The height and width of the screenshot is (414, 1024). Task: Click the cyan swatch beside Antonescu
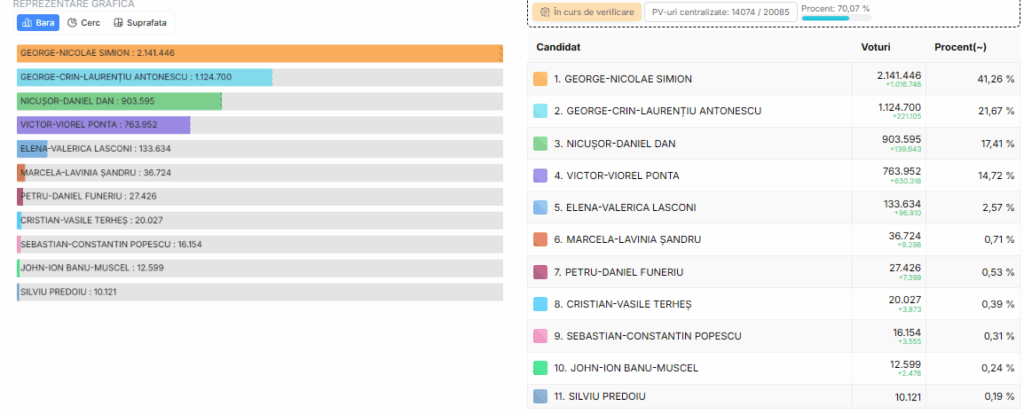pyautogui.click(x=540, y=111)
